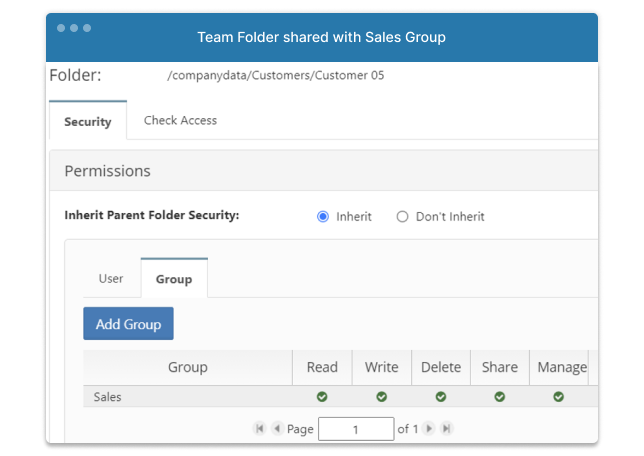Screen dimensions: 644x456
Task: Click the Inherit Parent Folder Security label
Action: coord(152,215)
